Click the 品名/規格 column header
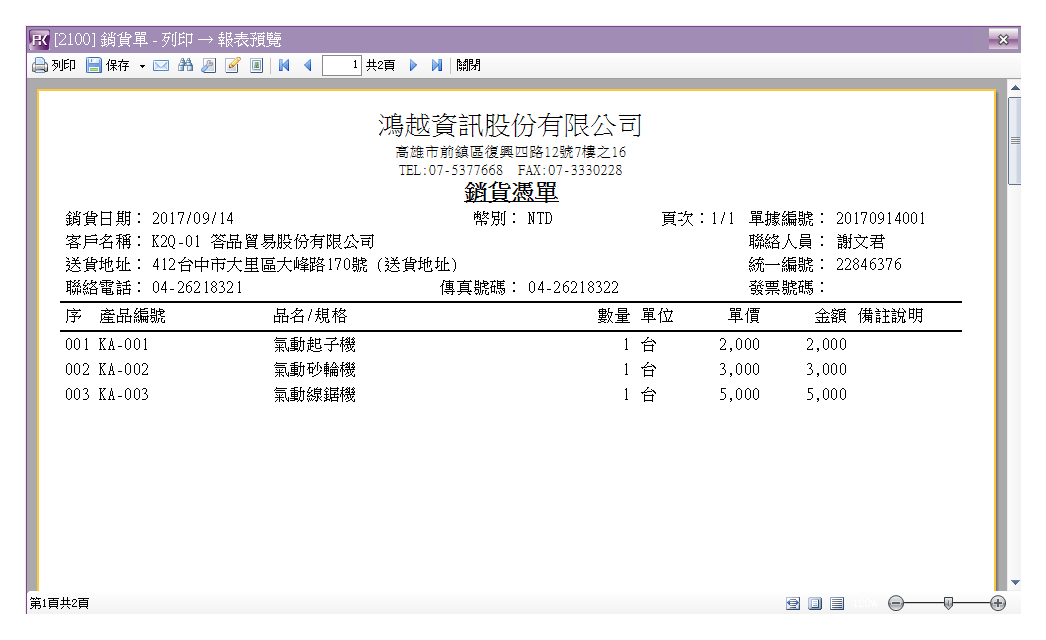1046x640 pixels. 310,316
